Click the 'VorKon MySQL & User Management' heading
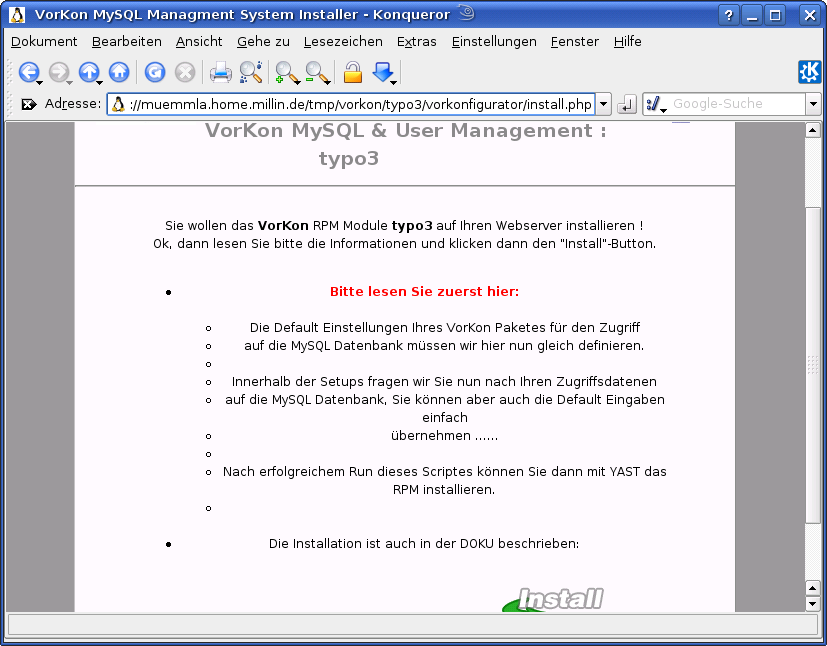The image size is (827, 646). pyautogui.click(x=406, y=130)
